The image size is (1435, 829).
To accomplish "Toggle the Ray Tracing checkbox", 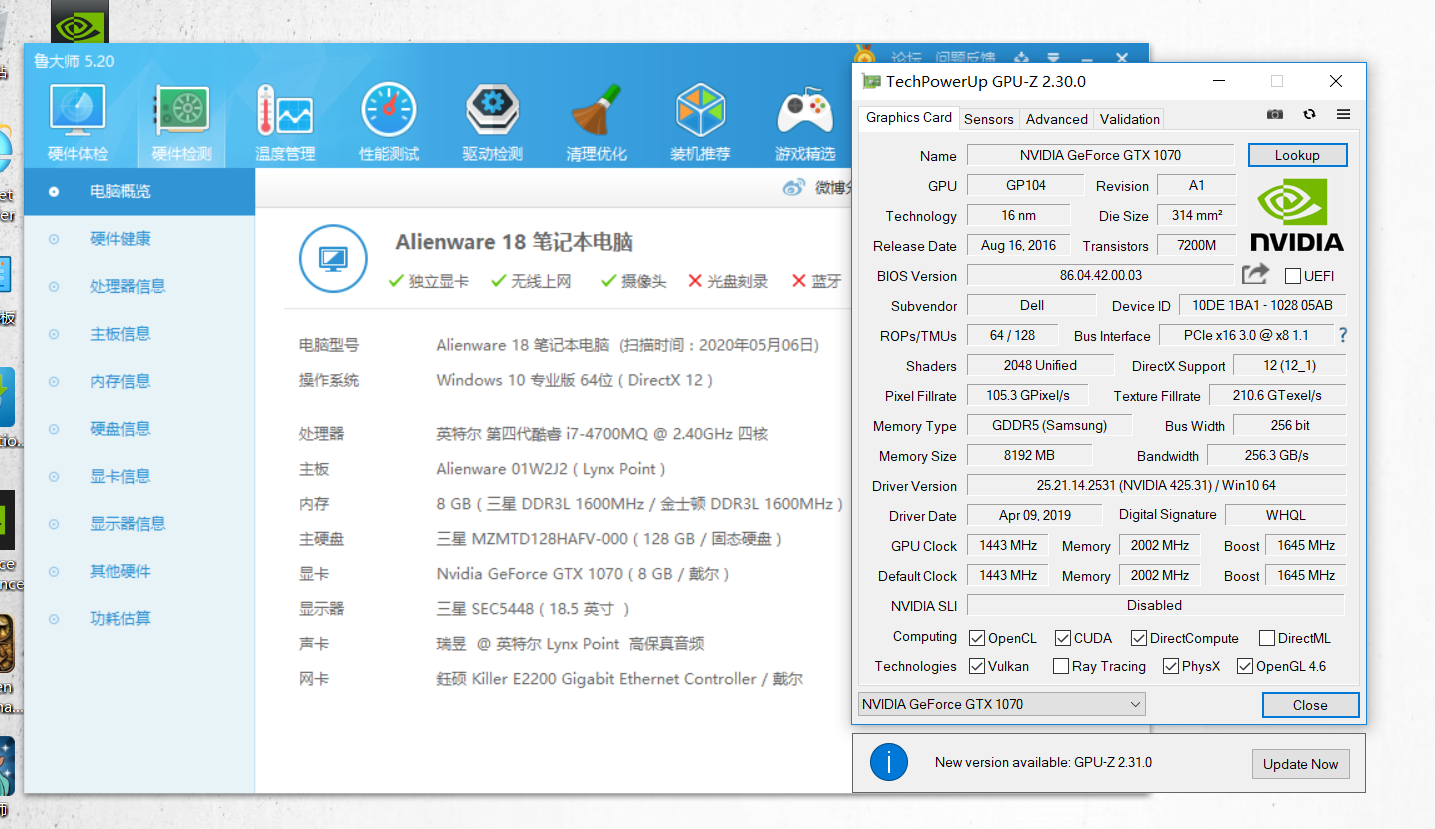I will click(x=1061, y=666).
